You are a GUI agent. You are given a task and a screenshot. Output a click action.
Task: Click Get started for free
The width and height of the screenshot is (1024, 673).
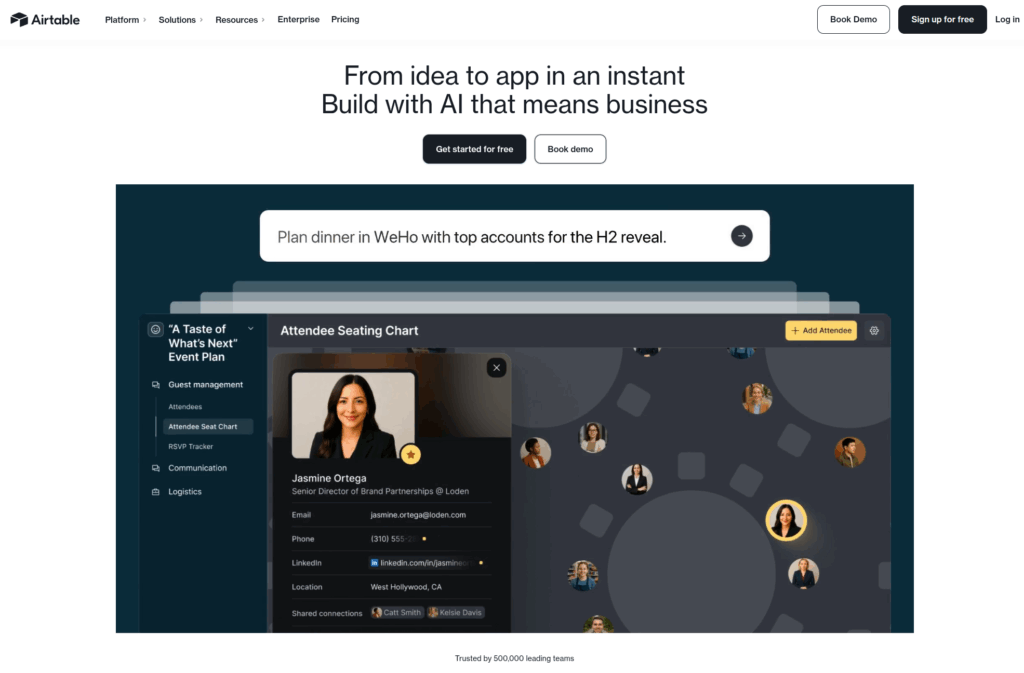[474, 149]
